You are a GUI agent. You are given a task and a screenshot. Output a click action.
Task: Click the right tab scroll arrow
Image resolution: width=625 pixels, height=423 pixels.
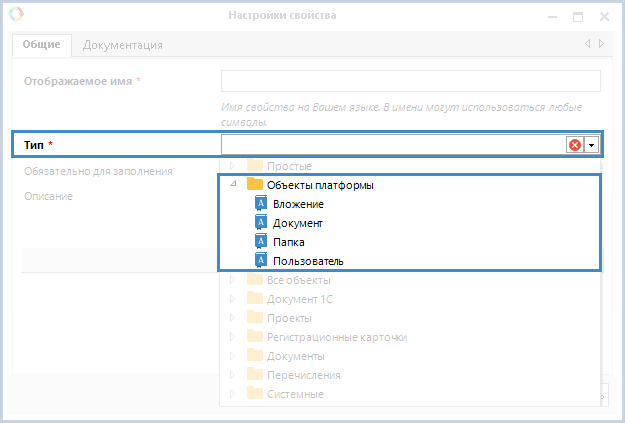tap(601, 44)
